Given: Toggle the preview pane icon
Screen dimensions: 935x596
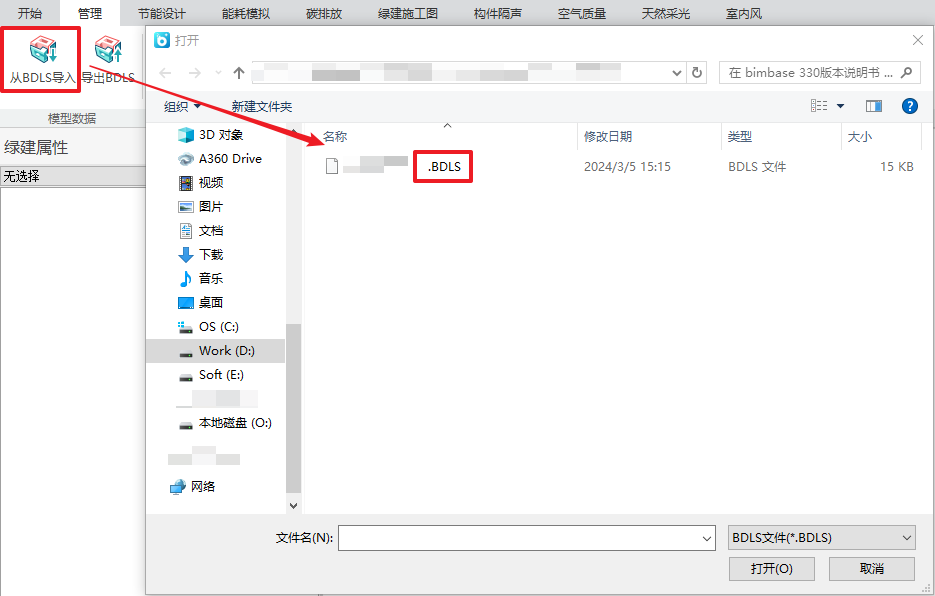Looking at the screenshot, I should pos(874,106).
